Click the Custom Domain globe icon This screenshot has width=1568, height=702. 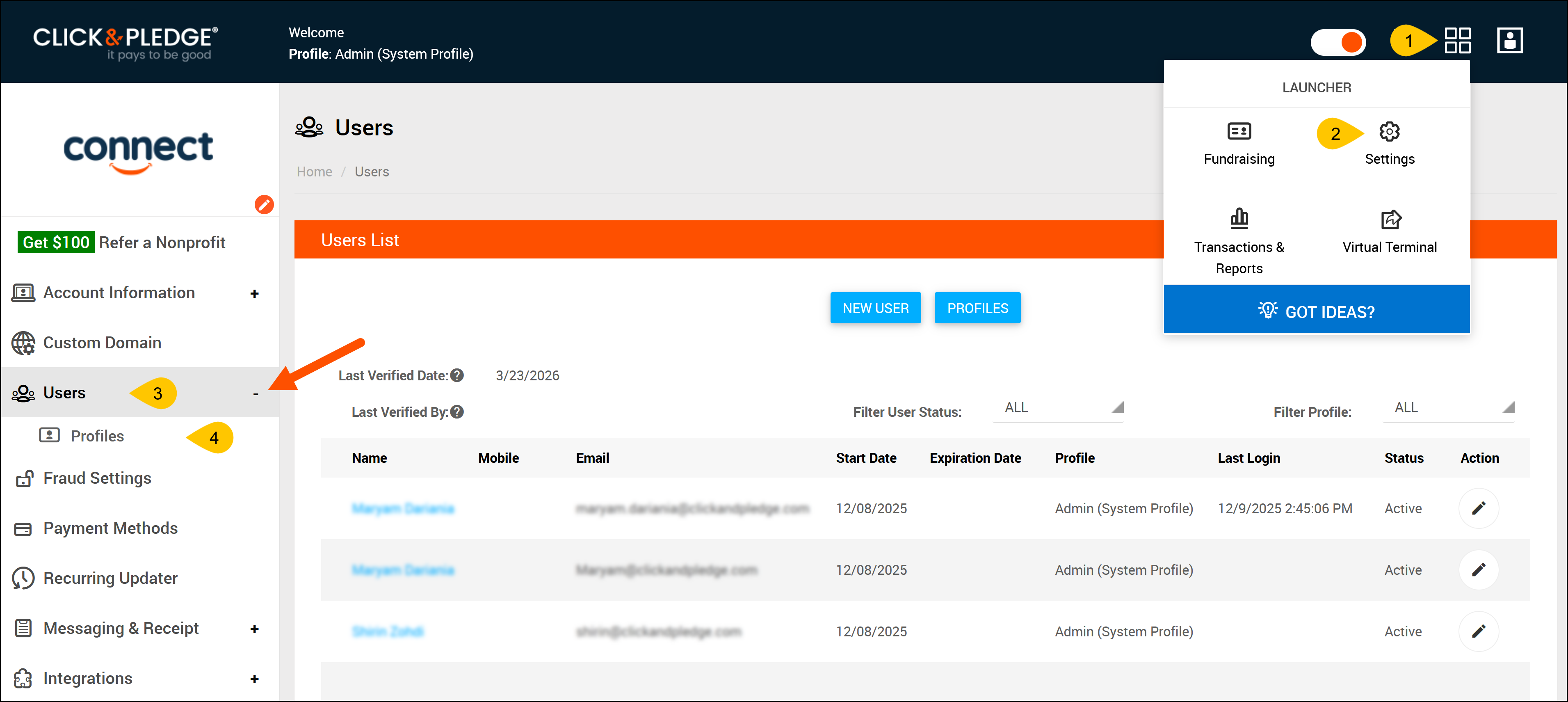pyautogui.click(x=23, y=343)
